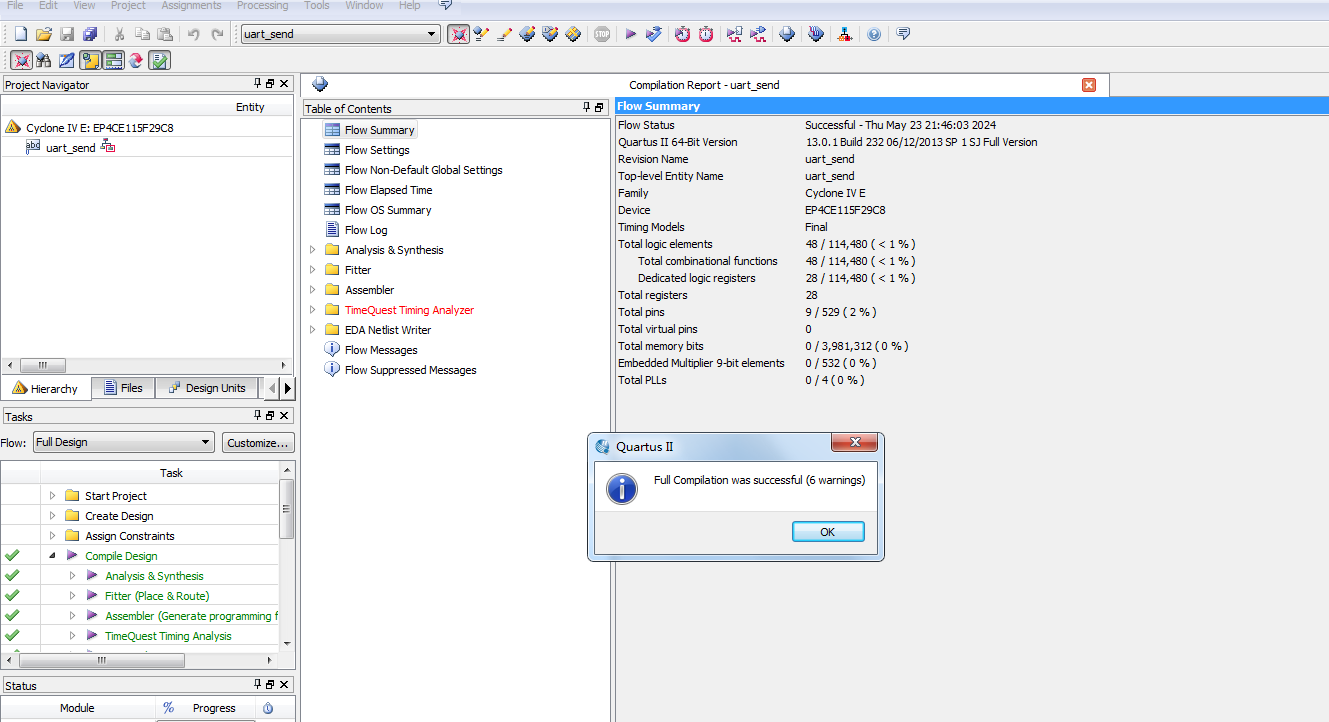The image size is (1329, 722).
Task: Collapse the Compile Design task
Action: pos(52,556)
